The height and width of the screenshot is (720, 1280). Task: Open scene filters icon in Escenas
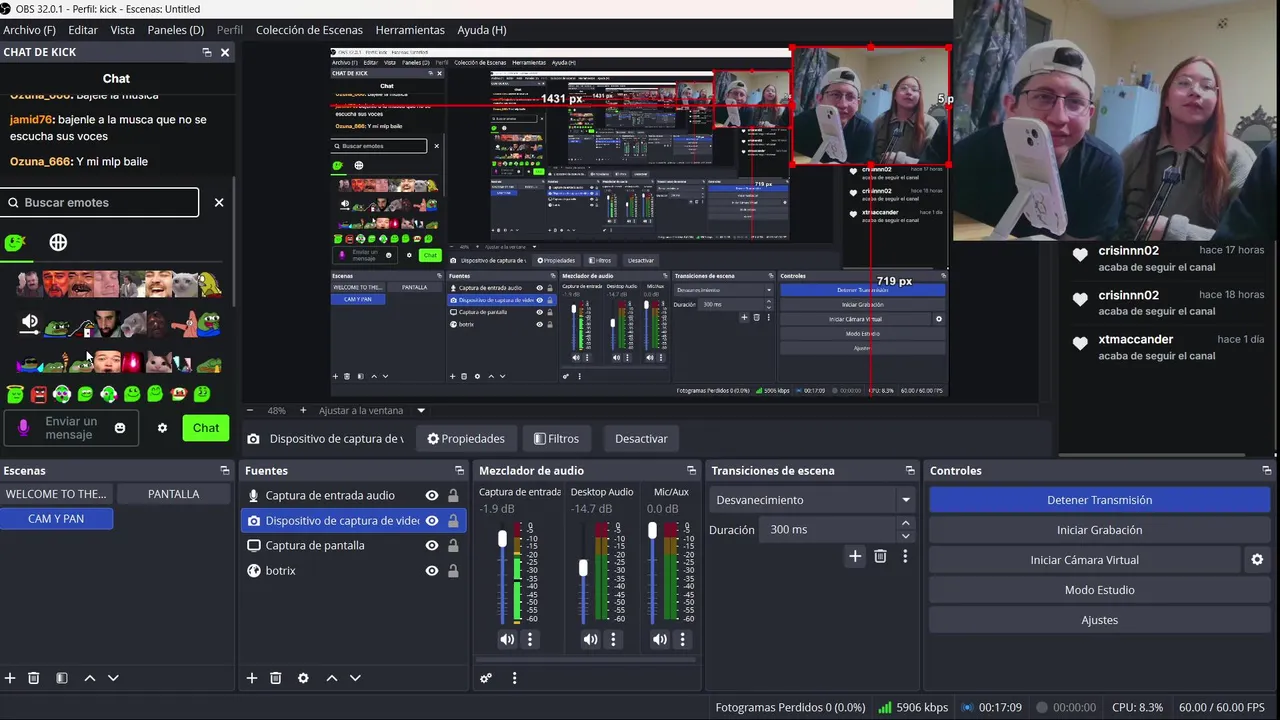coord(62,678)
